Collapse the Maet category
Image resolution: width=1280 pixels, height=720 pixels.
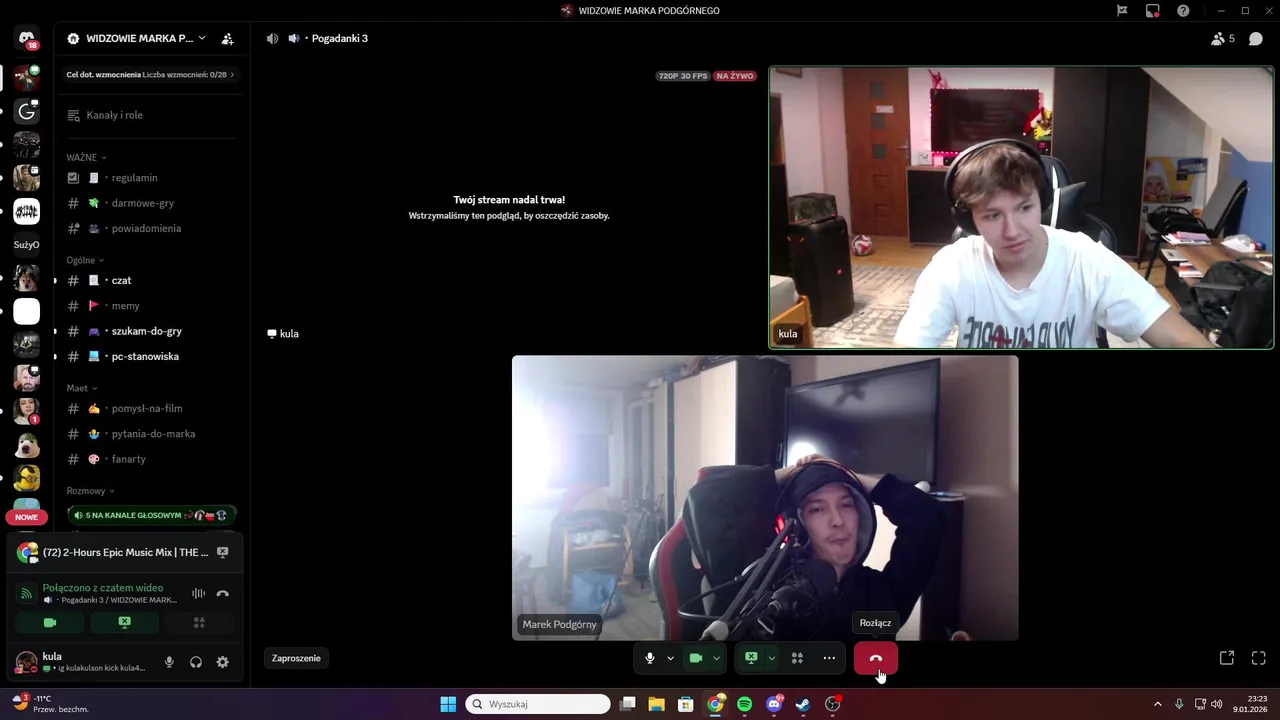click(82, 388)
